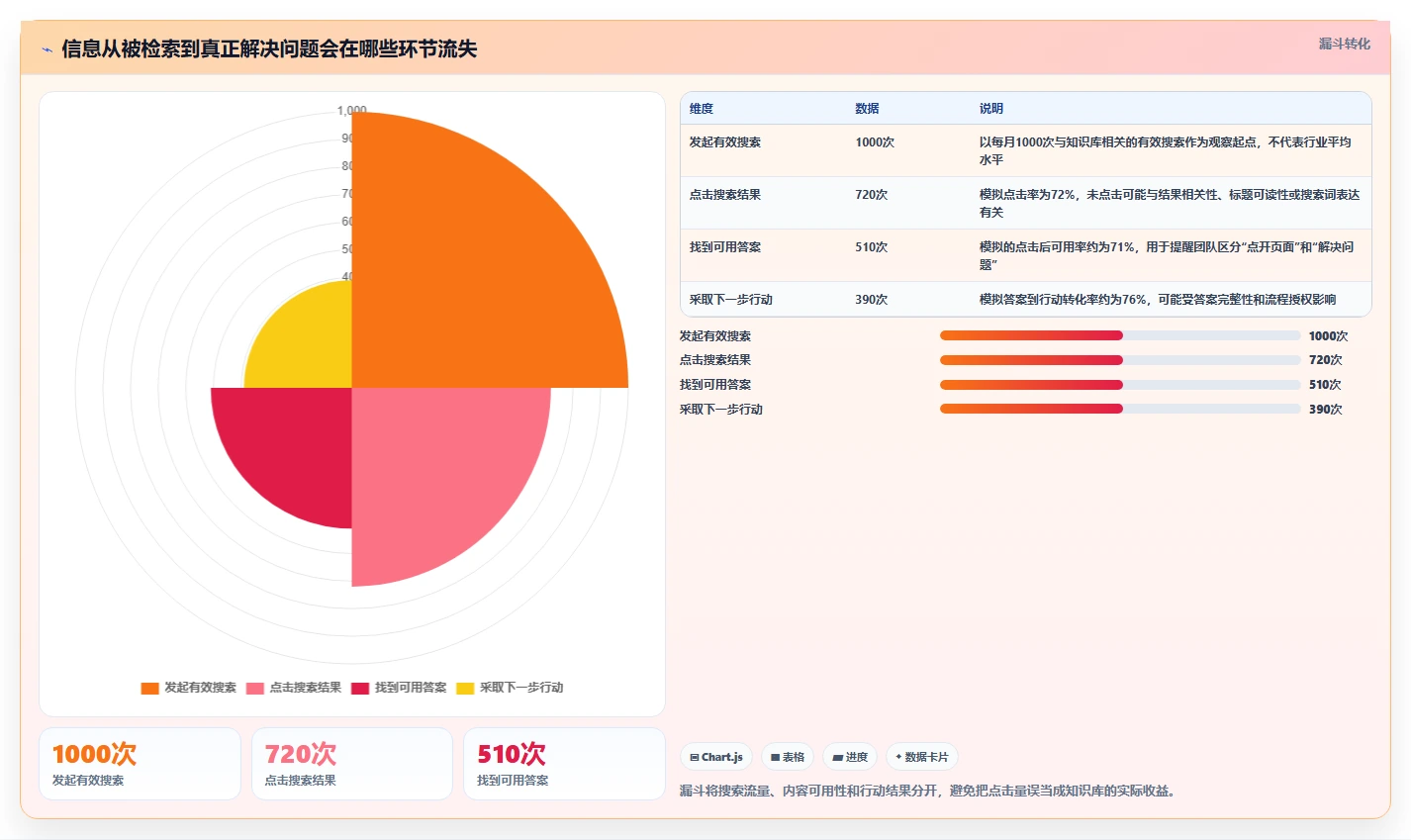The image size is (1411, 840).
Task: Click the 进度 chip icon
Action: [x=838, y=758]
